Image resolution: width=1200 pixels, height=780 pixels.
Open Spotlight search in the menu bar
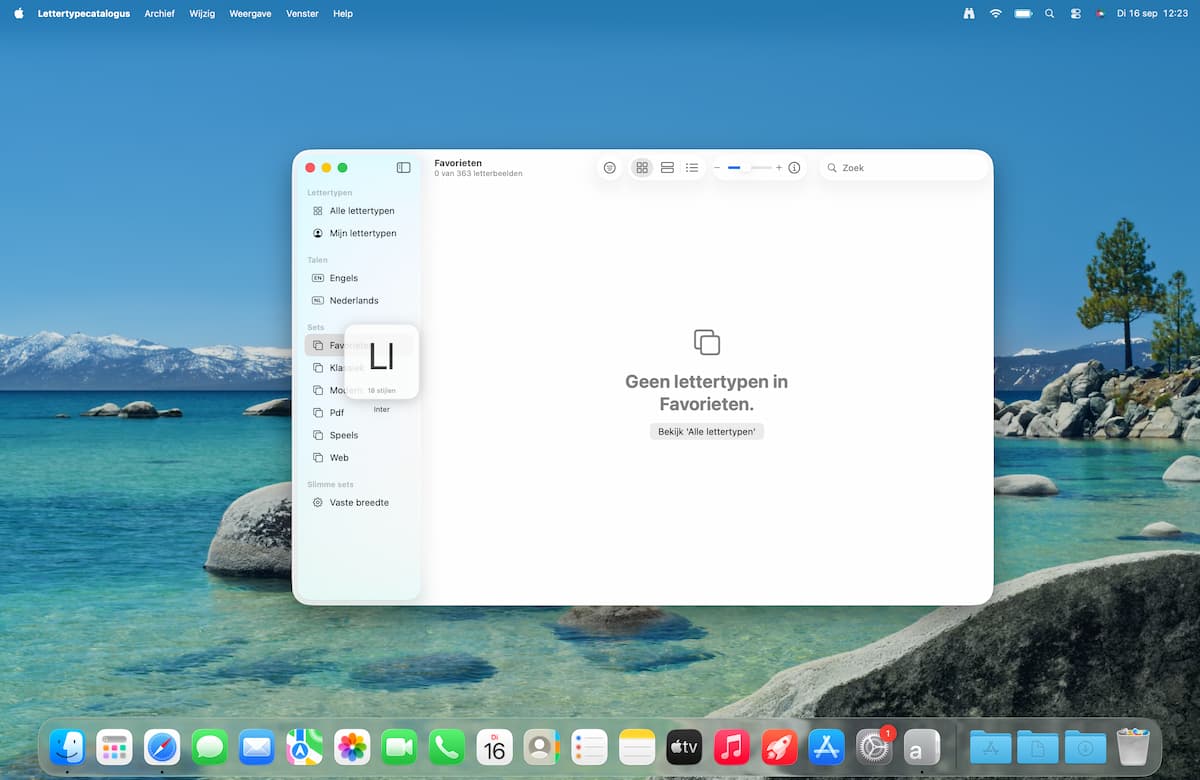pyautogui.click(x=1049, y=14)
